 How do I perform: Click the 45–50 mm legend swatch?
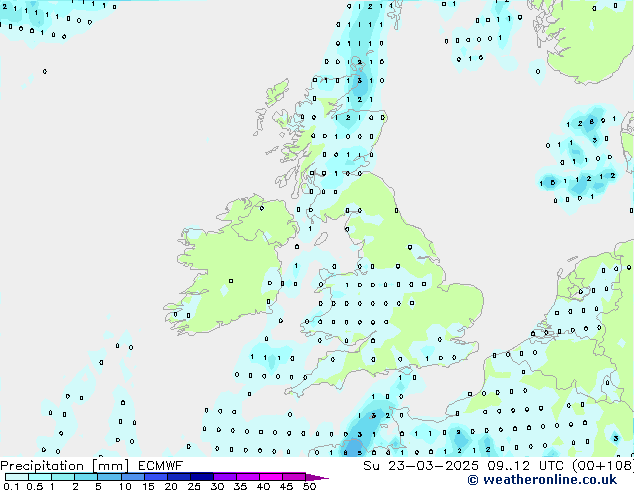(x=294, y=477)
